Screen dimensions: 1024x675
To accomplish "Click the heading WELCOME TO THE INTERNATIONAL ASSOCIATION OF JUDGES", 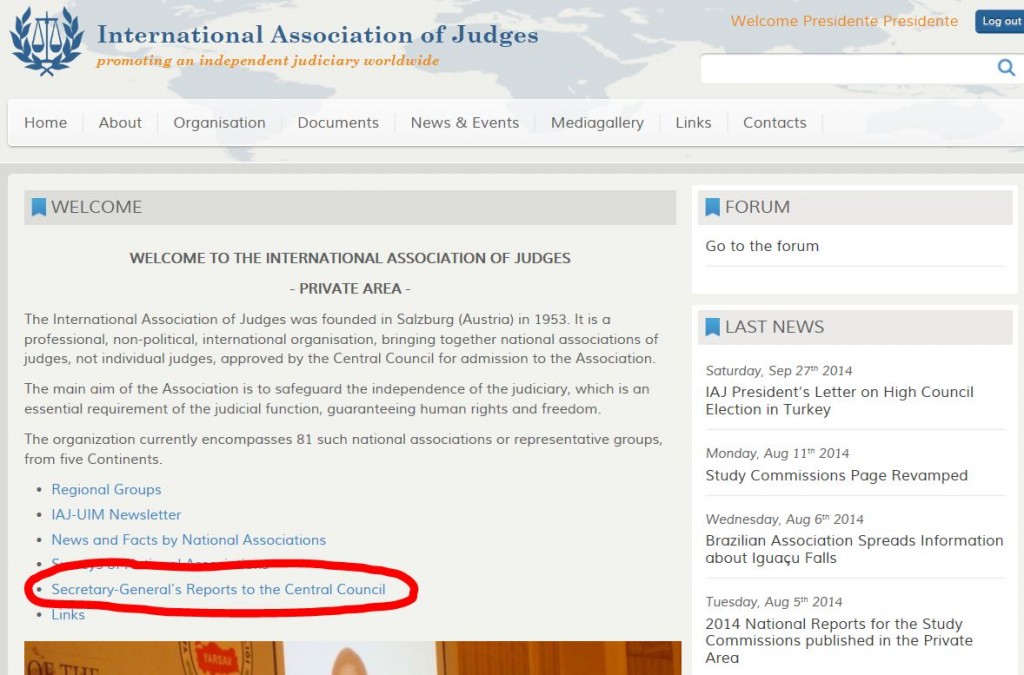I will [350, 258].
